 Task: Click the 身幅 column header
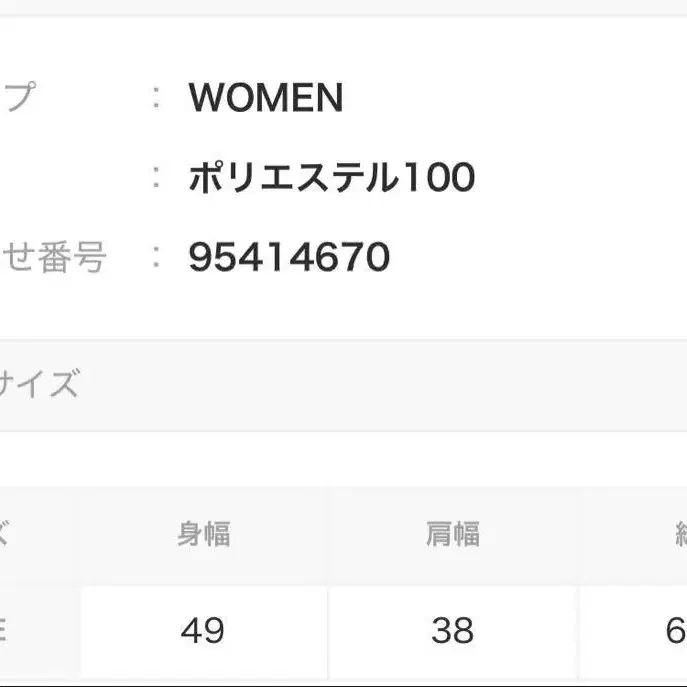pos(204,535)
